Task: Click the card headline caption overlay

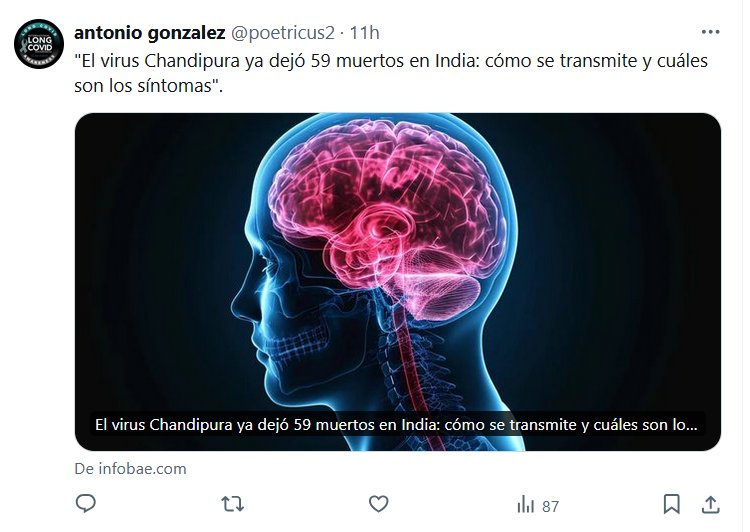Action: pyautogui.click(x=397, y=425)
